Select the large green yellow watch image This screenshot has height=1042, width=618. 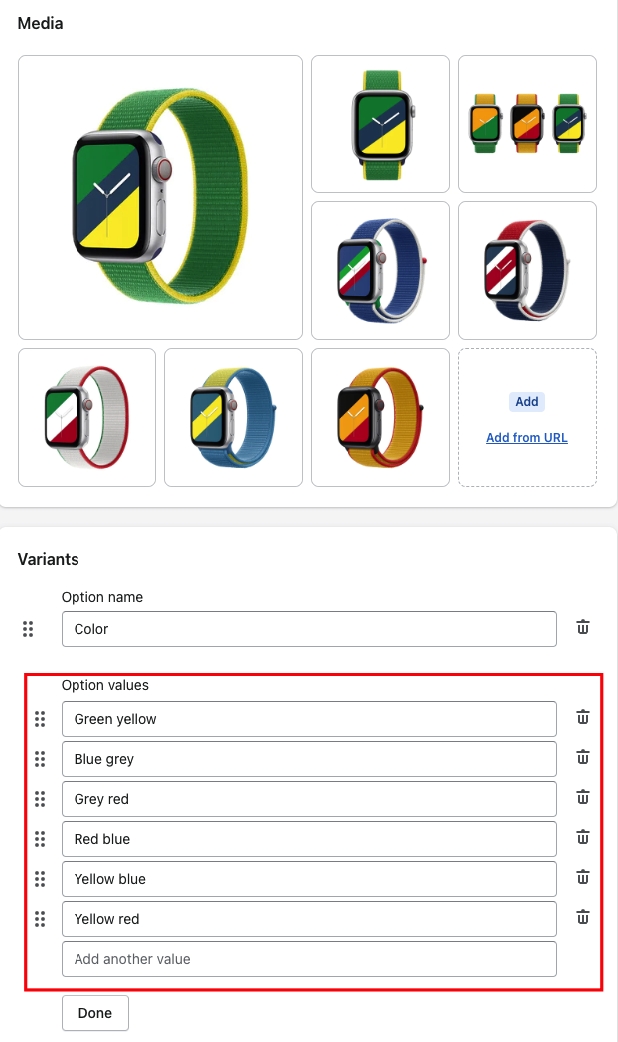click(x=160, y=197)
